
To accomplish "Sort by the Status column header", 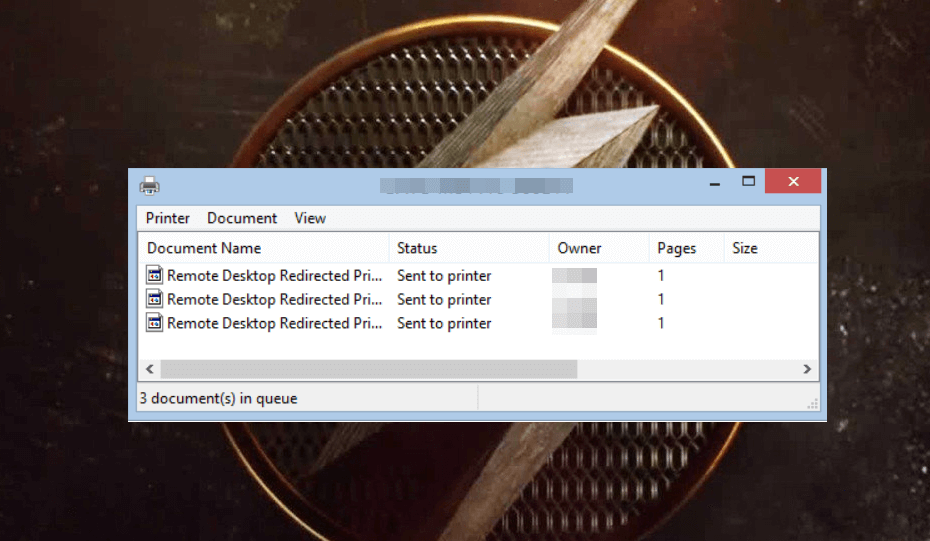I will [x=417, y=248].
